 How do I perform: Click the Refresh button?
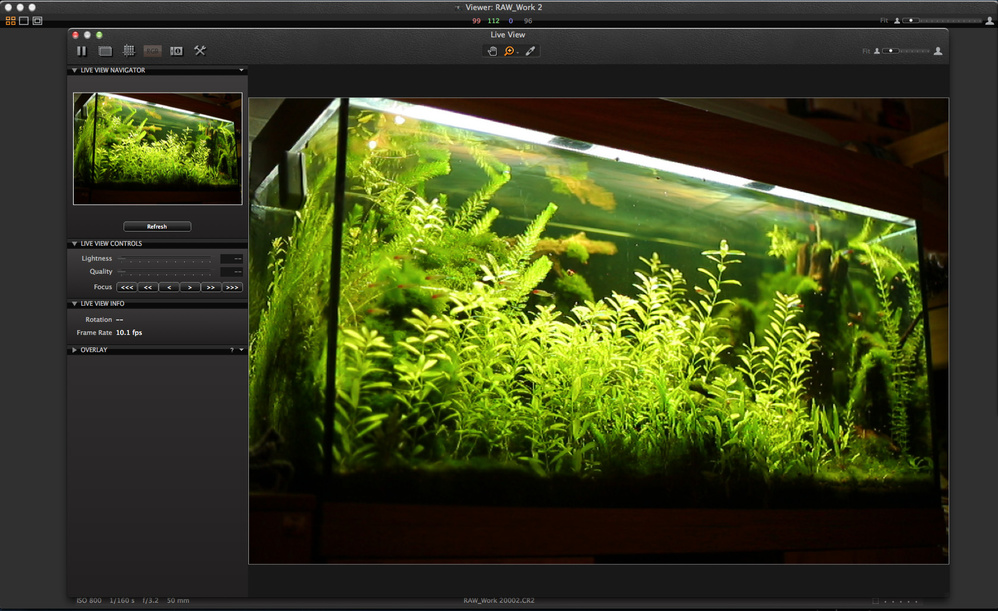click(157, 227)
